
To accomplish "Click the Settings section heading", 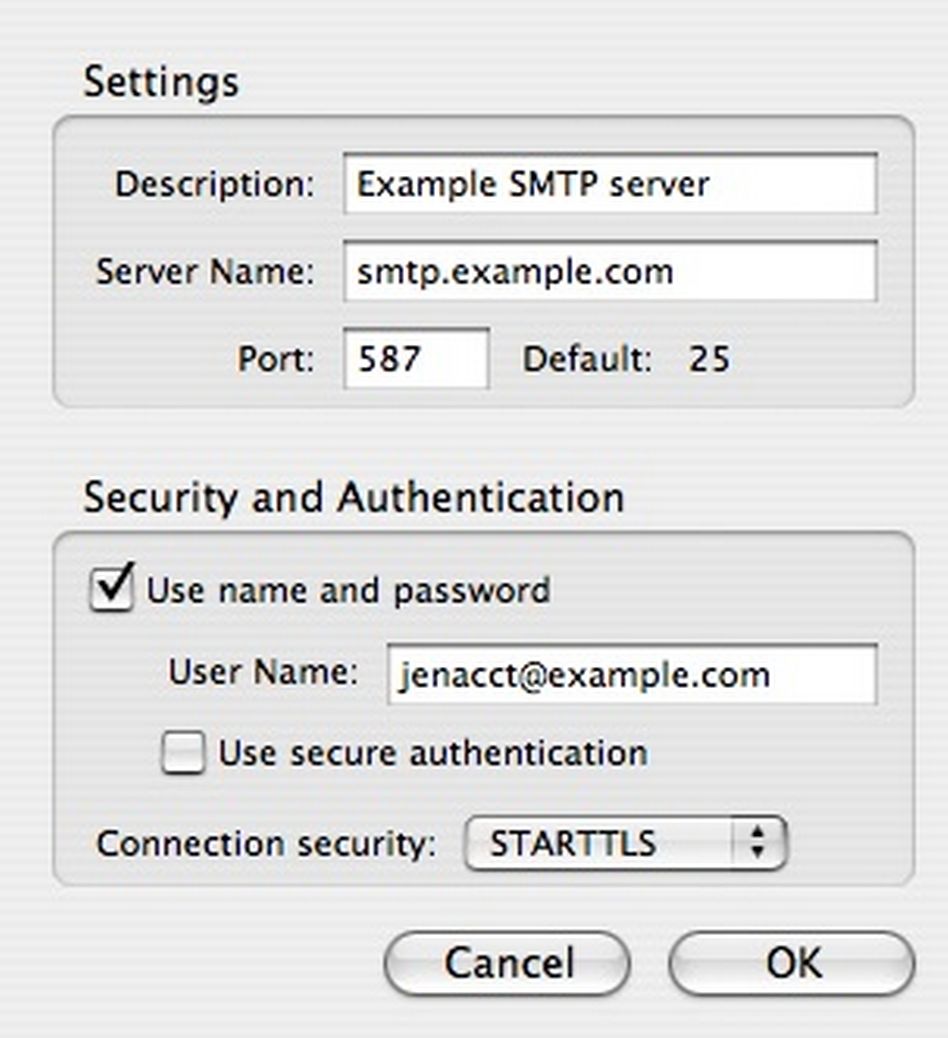I will pyautogui.click(x=161, y=83).
